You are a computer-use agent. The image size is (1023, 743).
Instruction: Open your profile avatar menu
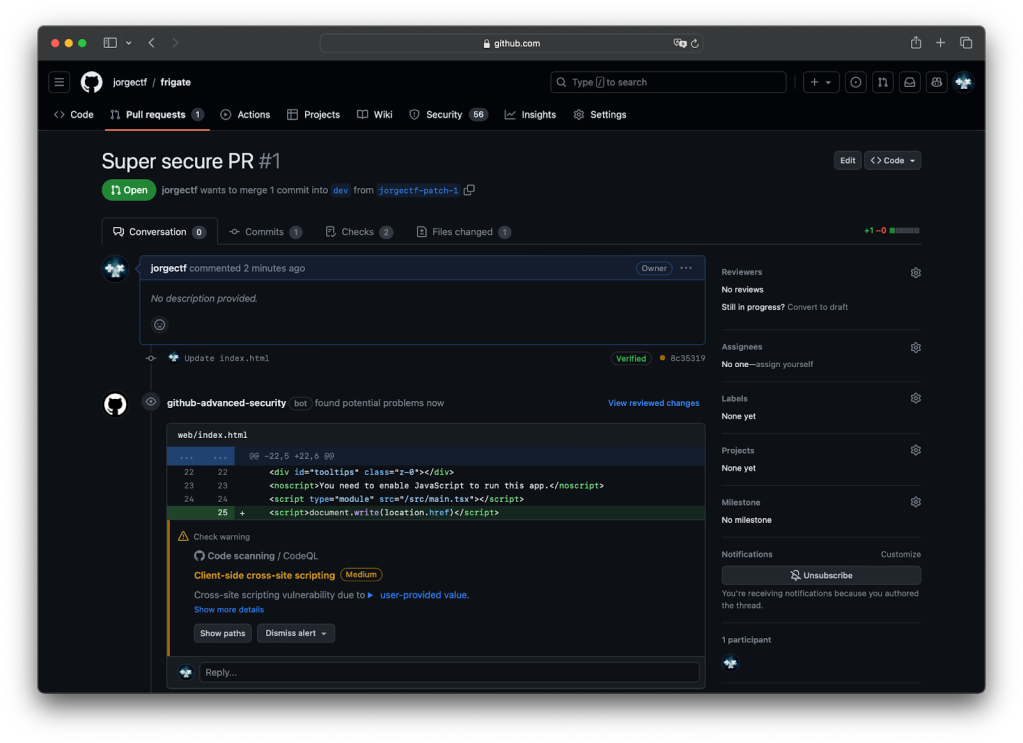[x=963, y=82]
